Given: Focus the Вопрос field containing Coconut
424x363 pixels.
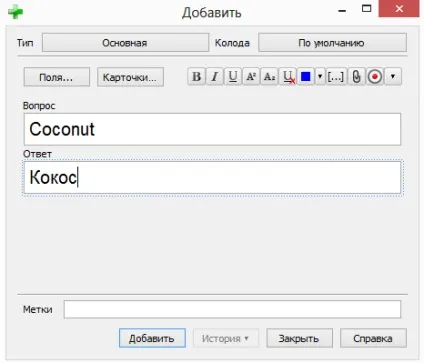Looking at the screenshot, I should click(212, 129).
